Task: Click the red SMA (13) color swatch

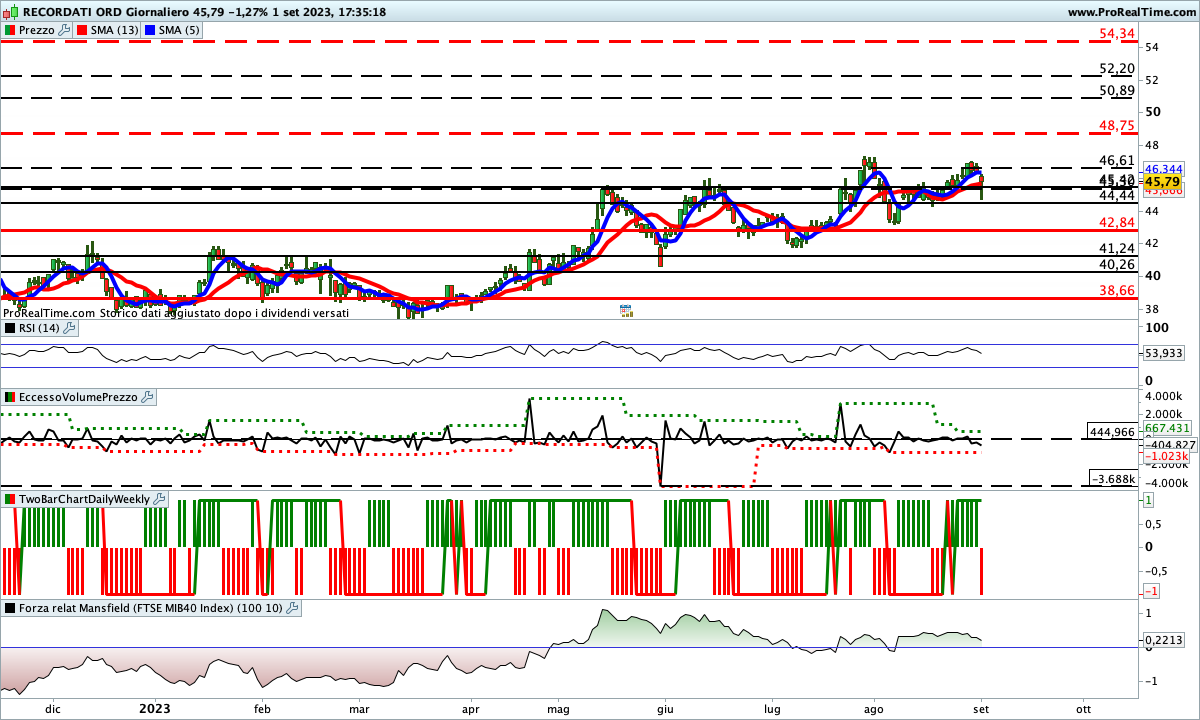Action: click(x=81, y=30)
